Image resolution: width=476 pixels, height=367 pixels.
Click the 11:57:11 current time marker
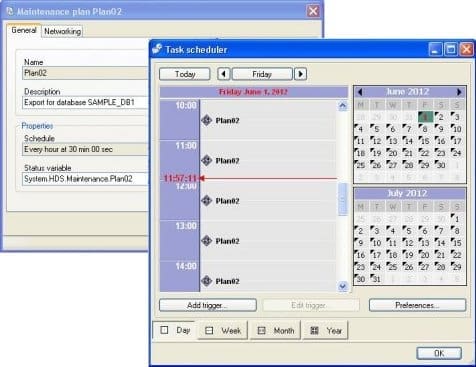point(180,178)
